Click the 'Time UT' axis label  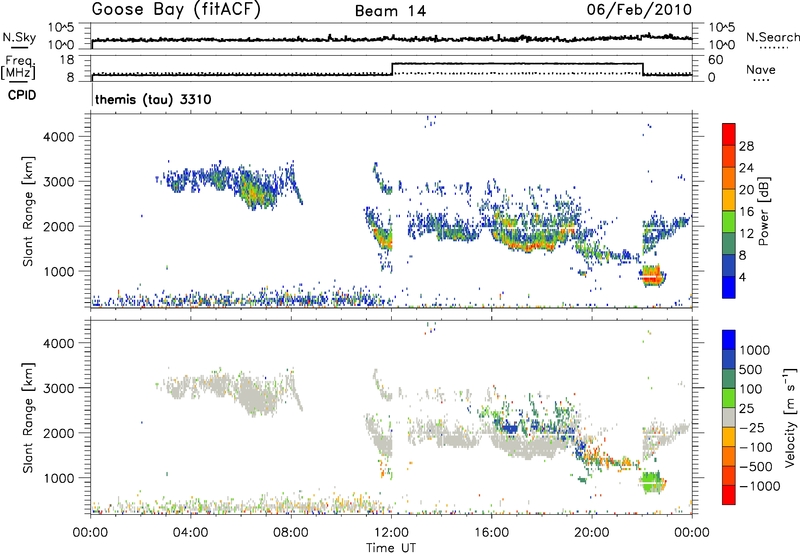tap(391, 548)
